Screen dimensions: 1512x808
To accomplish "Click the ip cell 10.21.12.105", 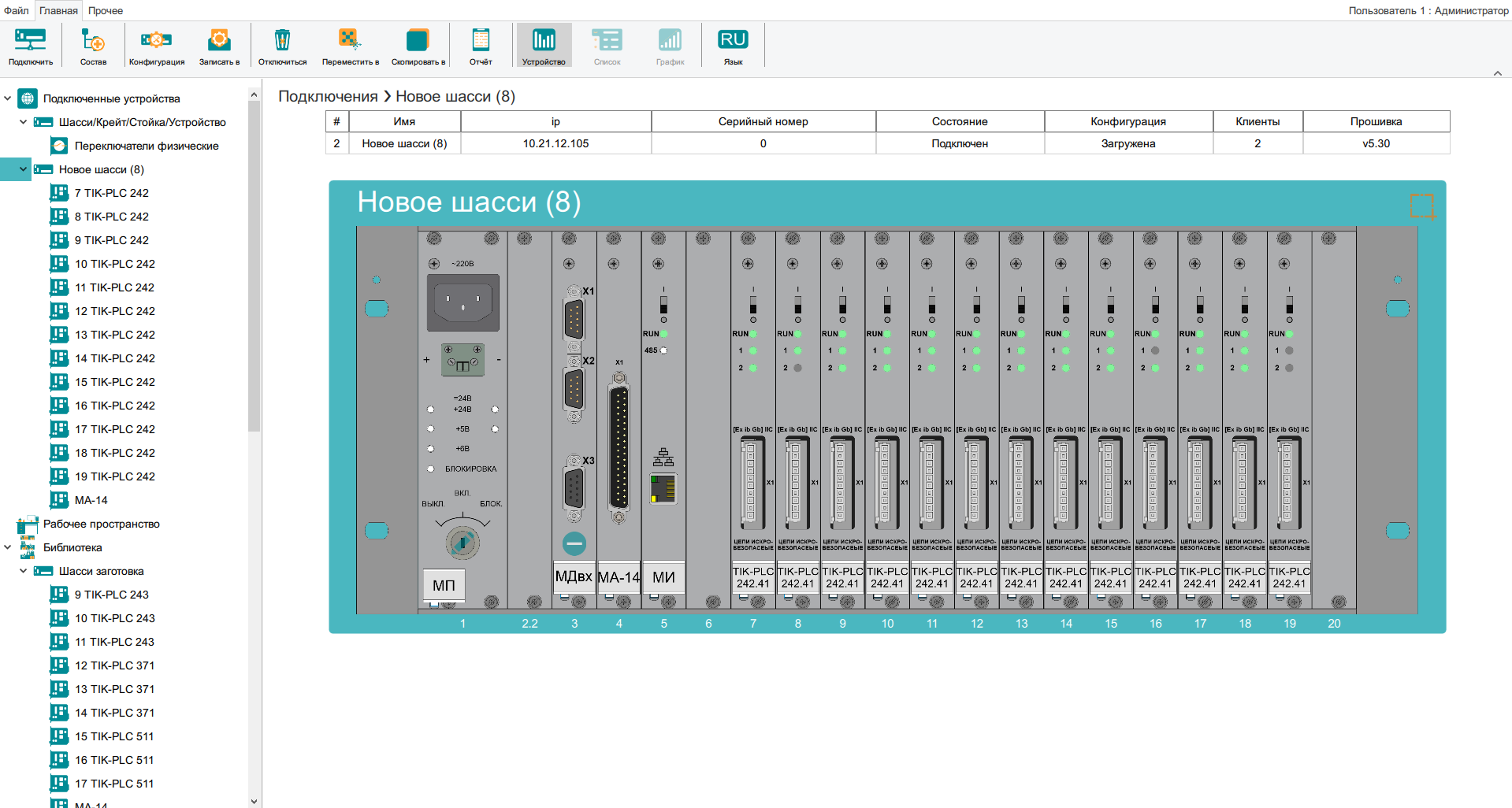I will 556,143.
